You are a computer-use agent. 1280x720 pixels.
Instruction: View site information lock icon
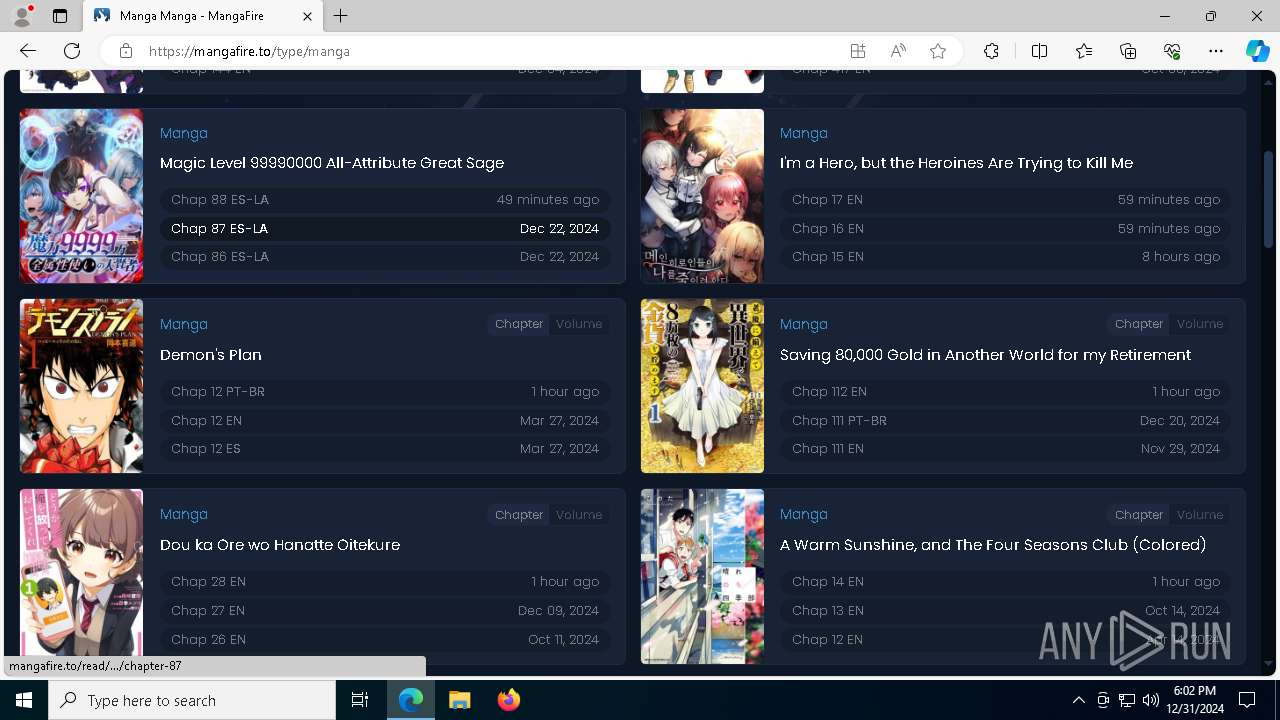(x=126, y=51)
